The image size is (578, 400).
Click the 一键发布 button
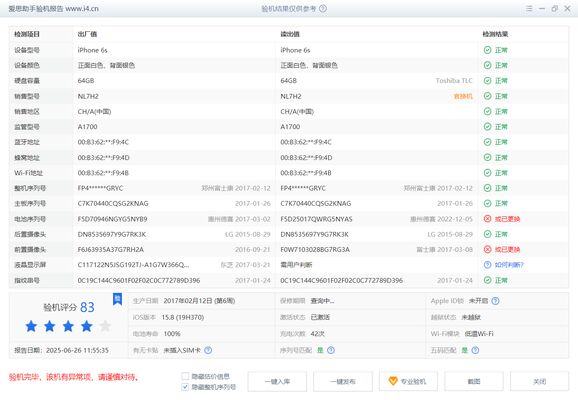343,381
